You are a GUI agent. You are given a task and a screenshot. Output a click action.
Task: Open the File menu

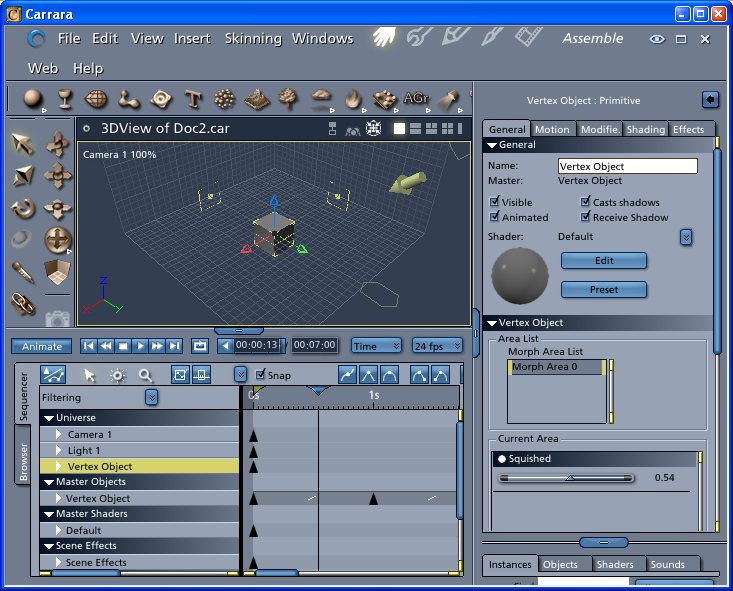(69, 38)
